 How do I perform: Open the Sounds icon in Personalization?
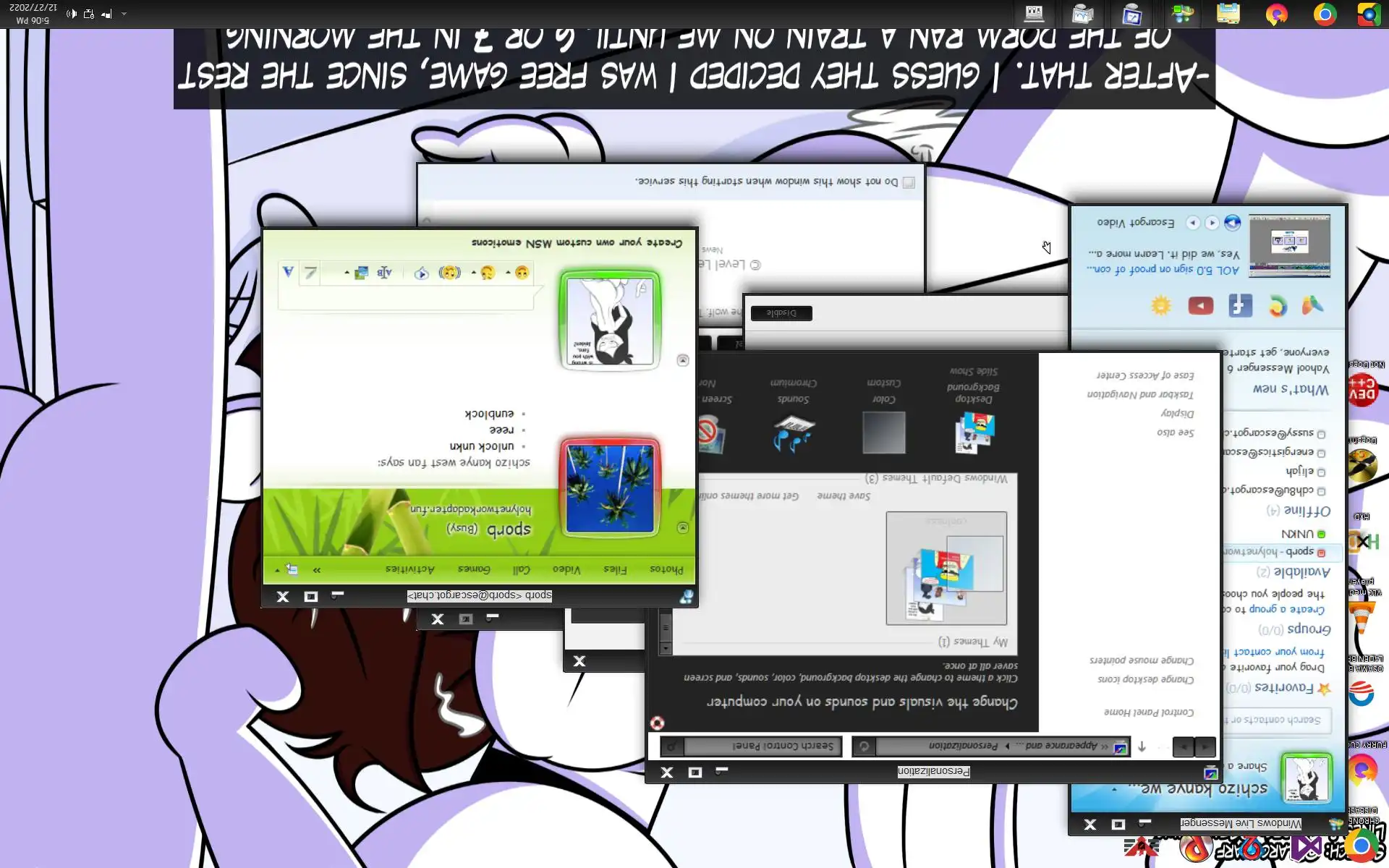[793, 432]
